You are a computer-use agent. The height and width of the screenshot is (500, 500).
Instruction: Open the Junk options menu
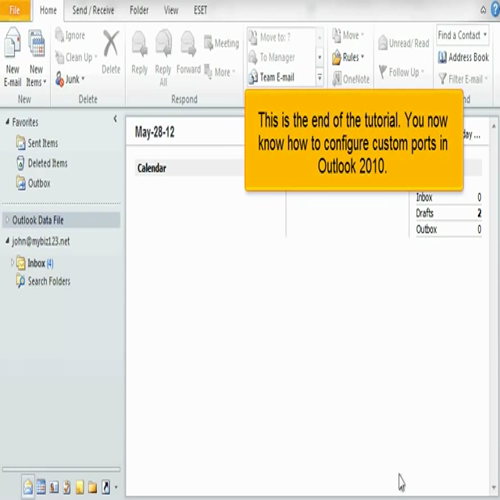pyautogui.click(x=70, y=79)
